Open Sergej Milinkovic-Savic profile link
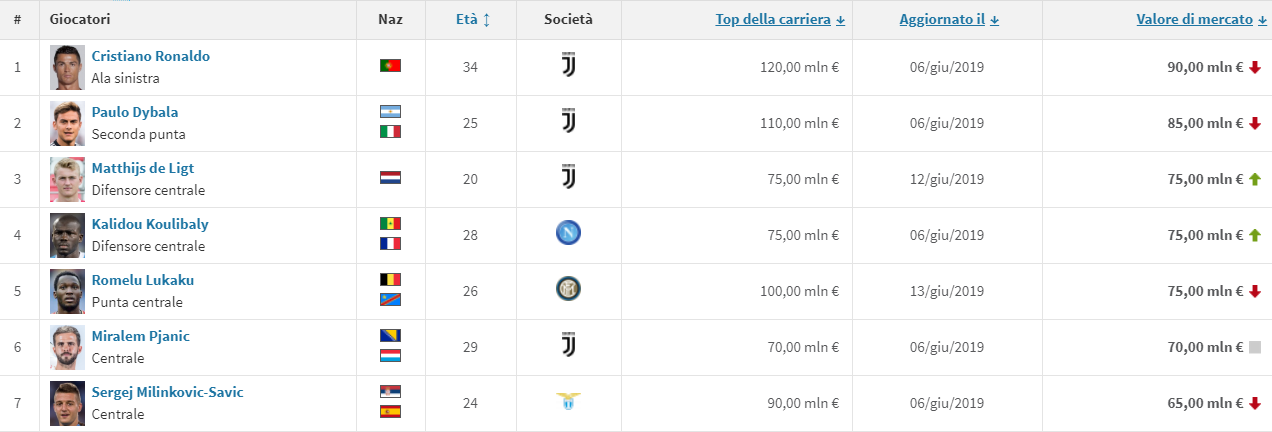The image size is (1272, 432). [x=167, y=392]
